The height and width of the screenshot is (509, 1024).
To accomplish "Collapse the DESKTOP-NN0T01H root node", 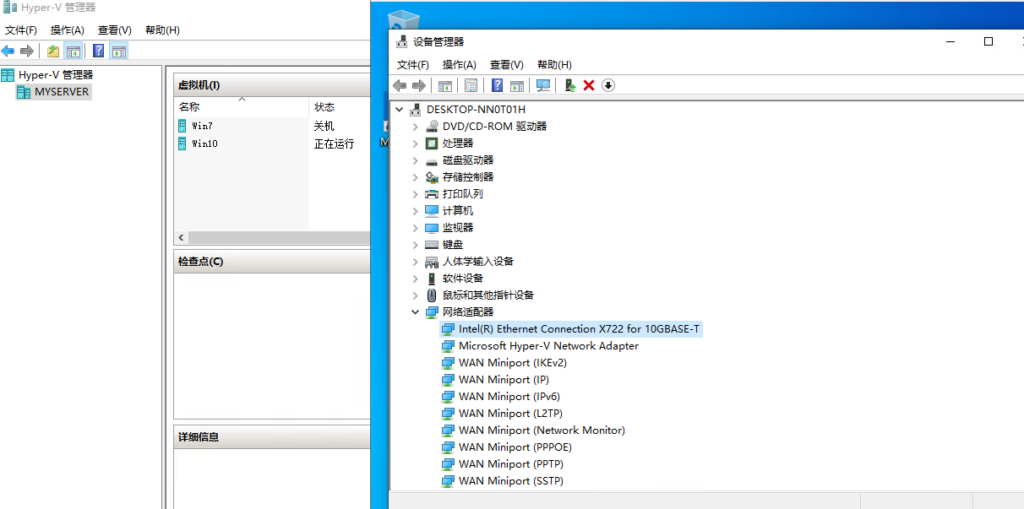I will 399,109.
